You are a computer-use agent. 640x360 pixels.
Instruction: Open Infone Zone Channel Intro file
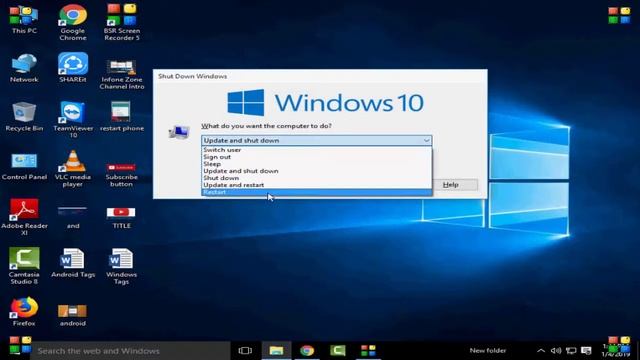click(x=122, y=74)
